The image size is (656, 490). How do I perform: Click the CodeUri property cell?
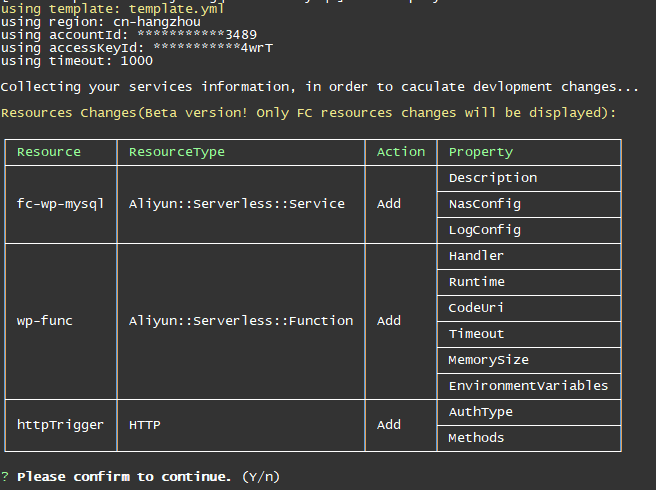tap(477, 308)
